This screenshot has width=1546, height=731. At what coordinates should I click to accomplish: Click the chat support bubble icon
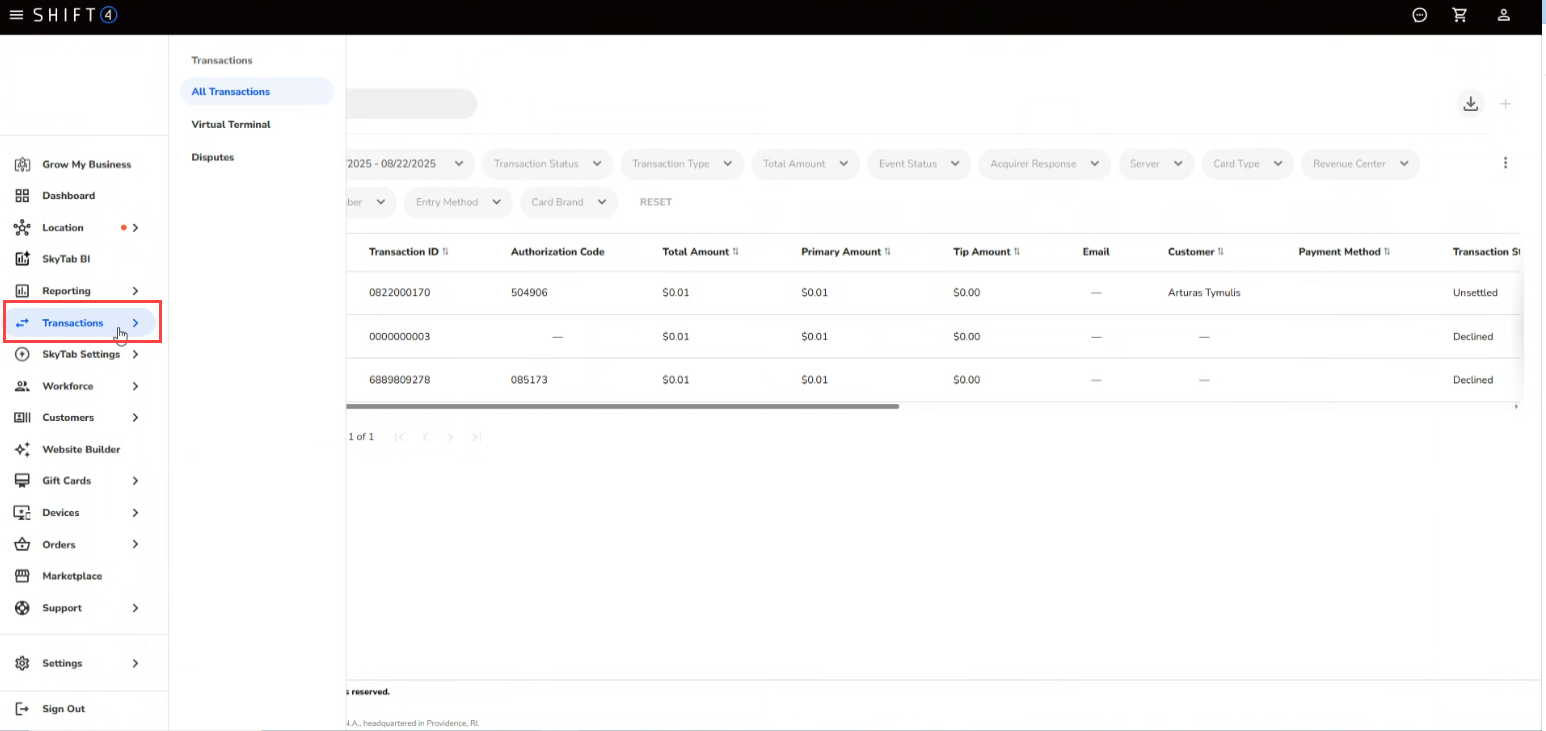coord(1419,15)
